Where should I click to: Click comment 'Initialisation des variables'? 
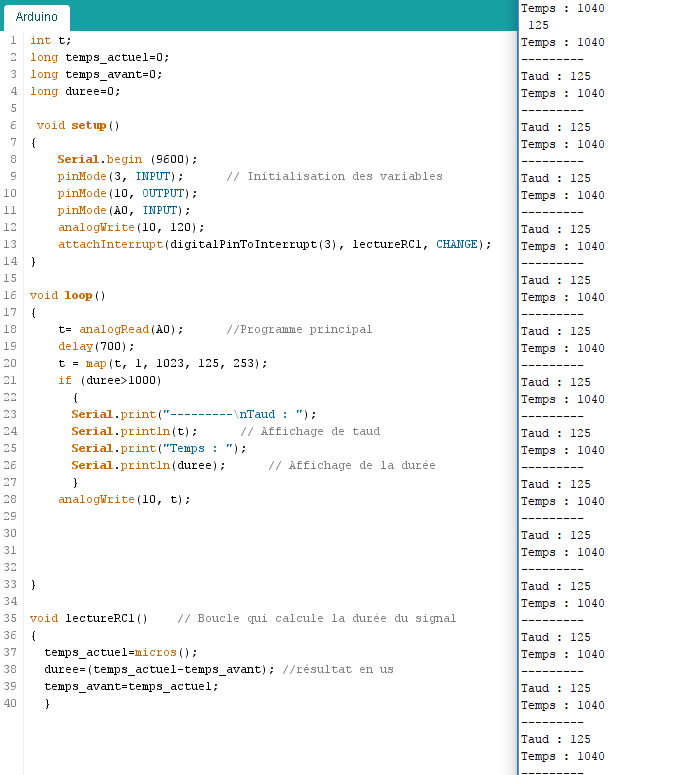pyautogui.click(x=334, y=176)
